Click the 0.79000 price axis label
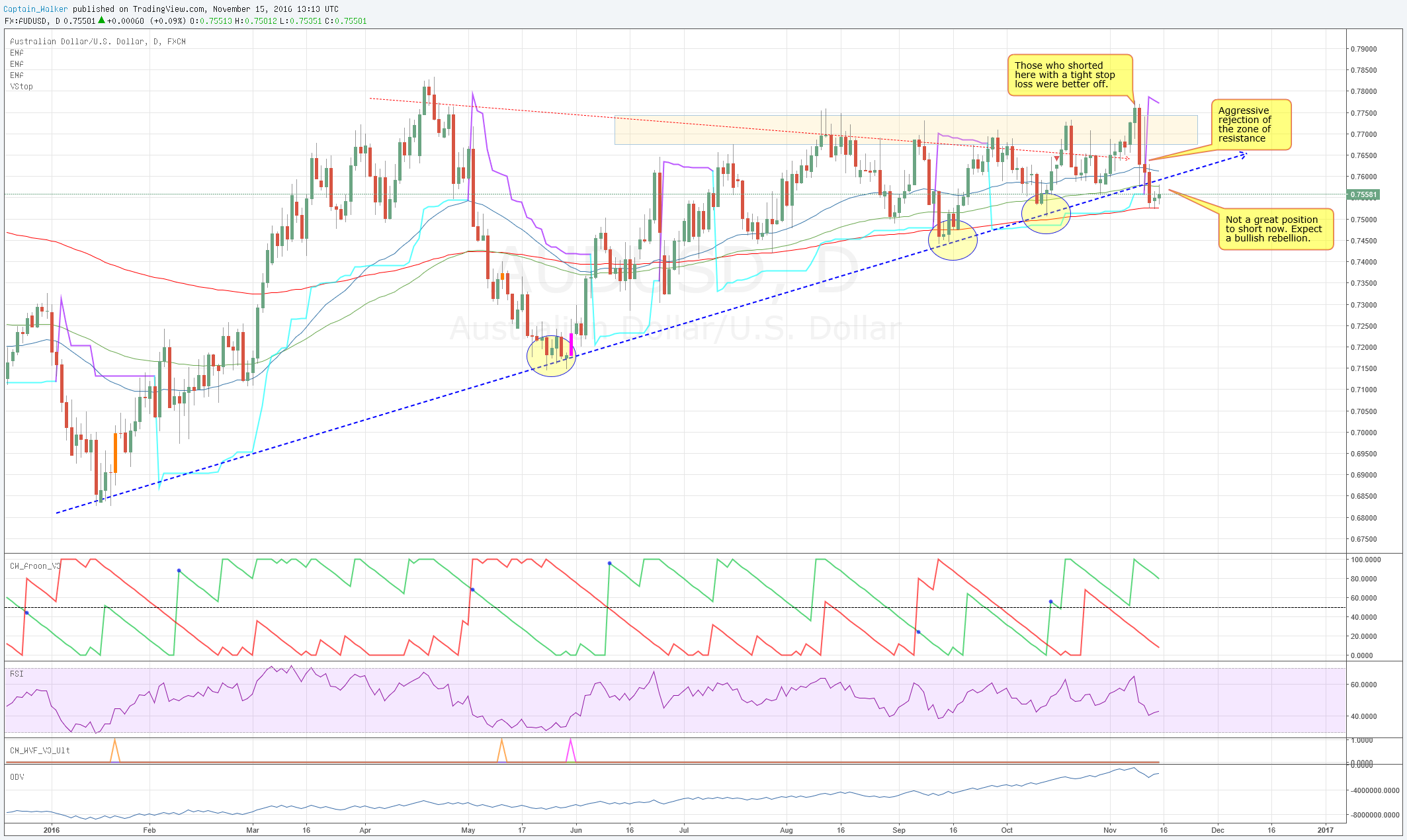This screenshot has width=1407, height=840. click(1363, 50)
